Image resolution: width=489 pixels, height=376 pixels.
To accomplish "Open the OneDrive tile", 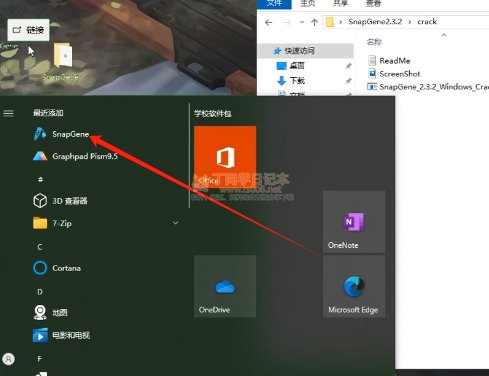I will point(225,286).
